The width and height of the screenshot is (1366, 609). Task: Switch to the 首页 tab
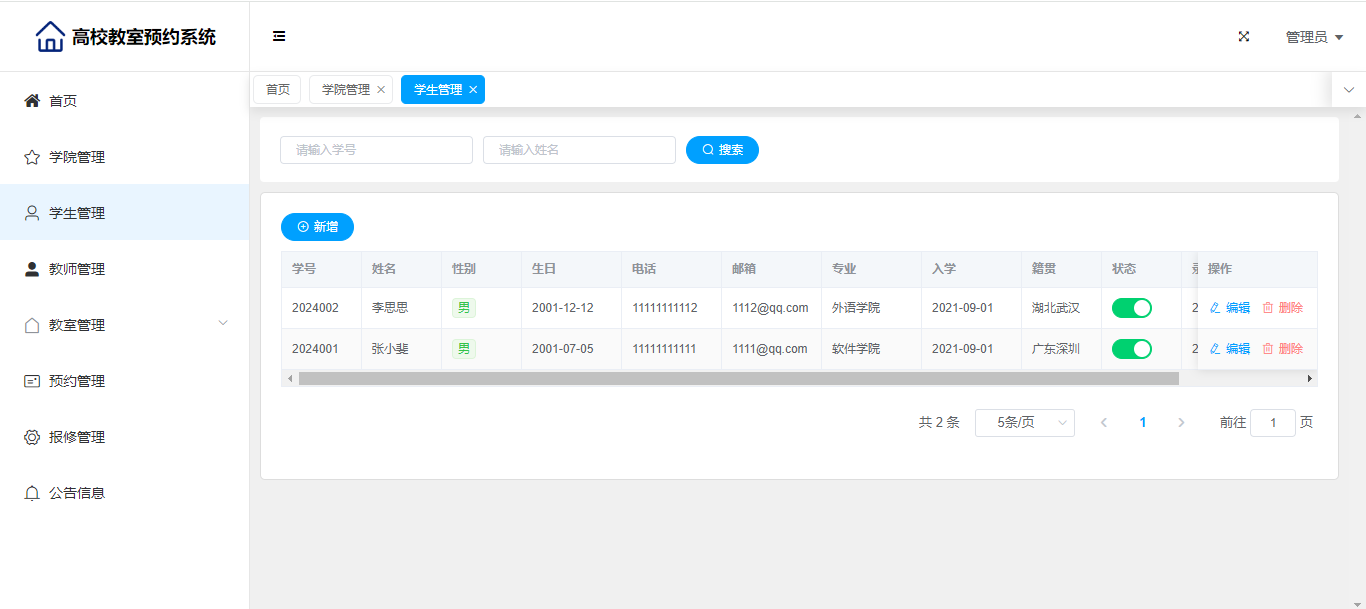click(x=277, y=90)
